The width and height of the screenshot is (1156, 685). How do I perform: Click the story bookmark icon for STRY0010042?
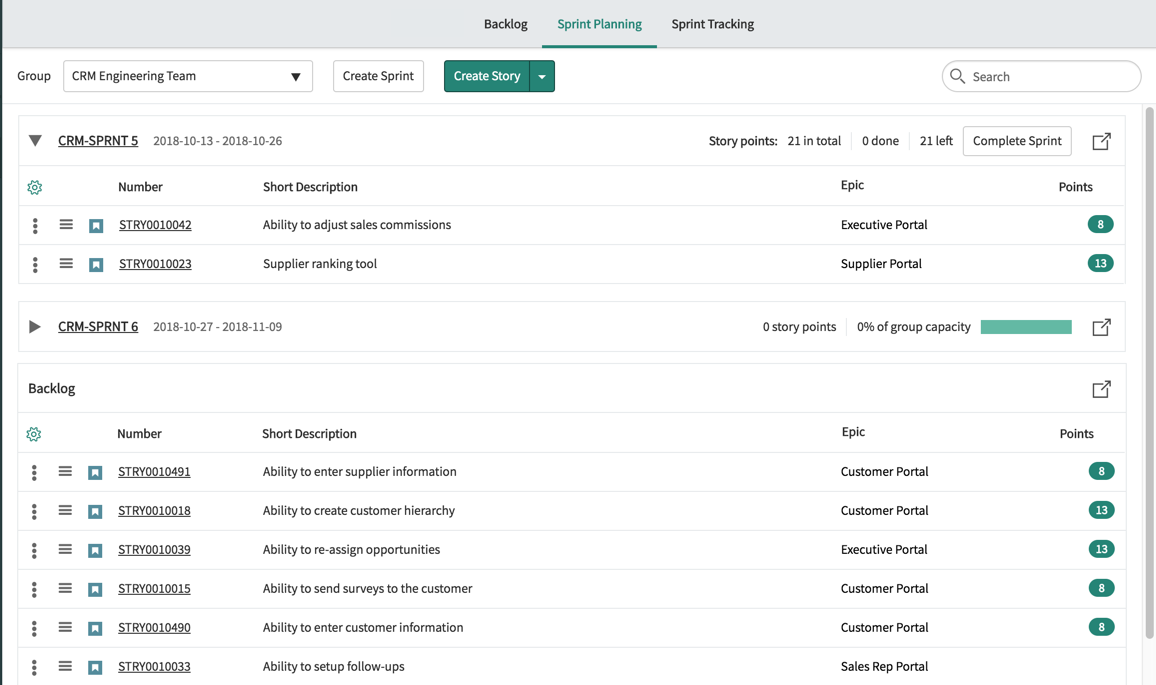tap(96, 226)
